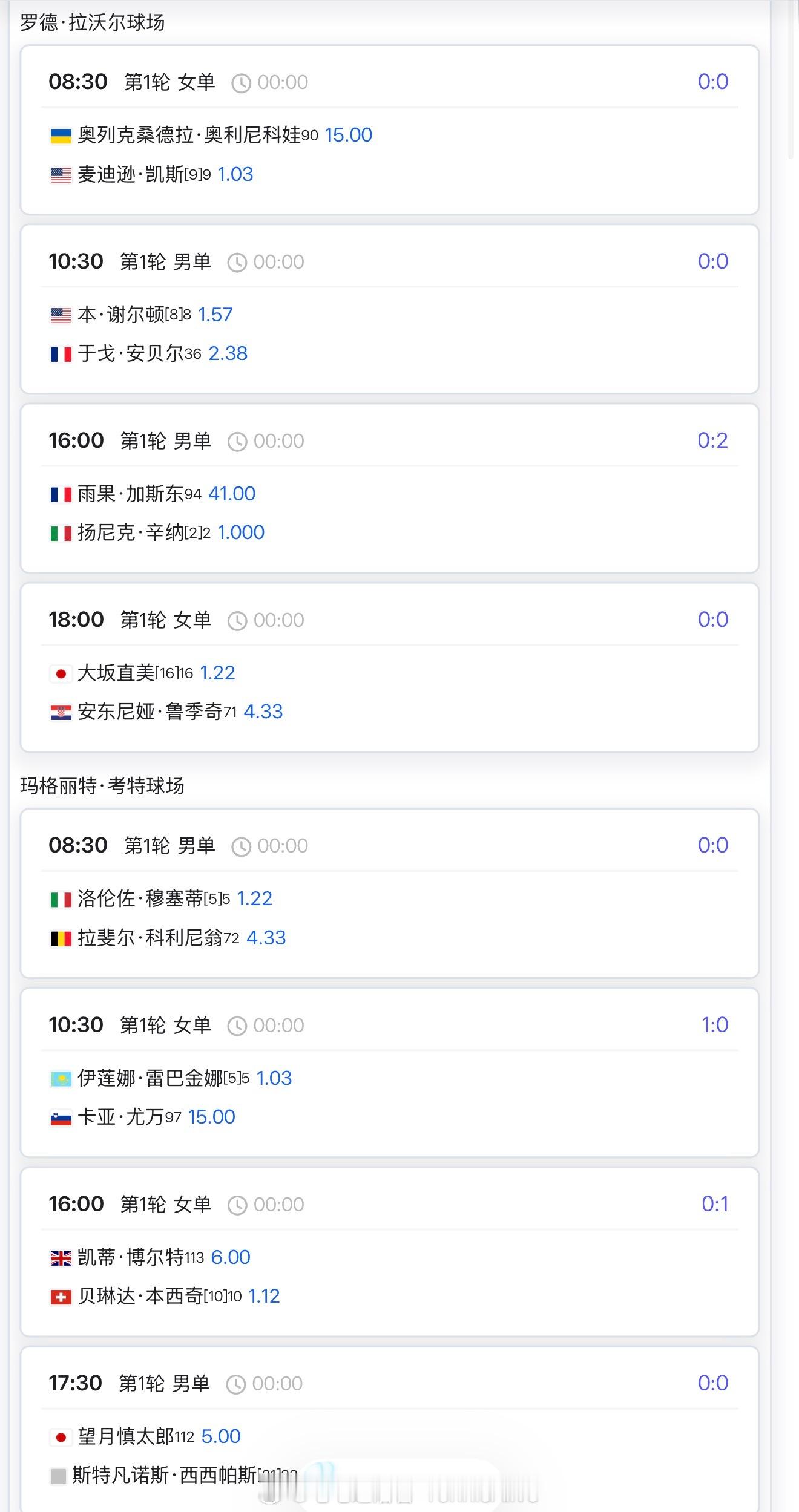The width and height of the screenshot is (799, 1512).
Task: Click the Kazakhstan flag beside 伊莲娜·雷巴金娜
Action: [61, 1079]
